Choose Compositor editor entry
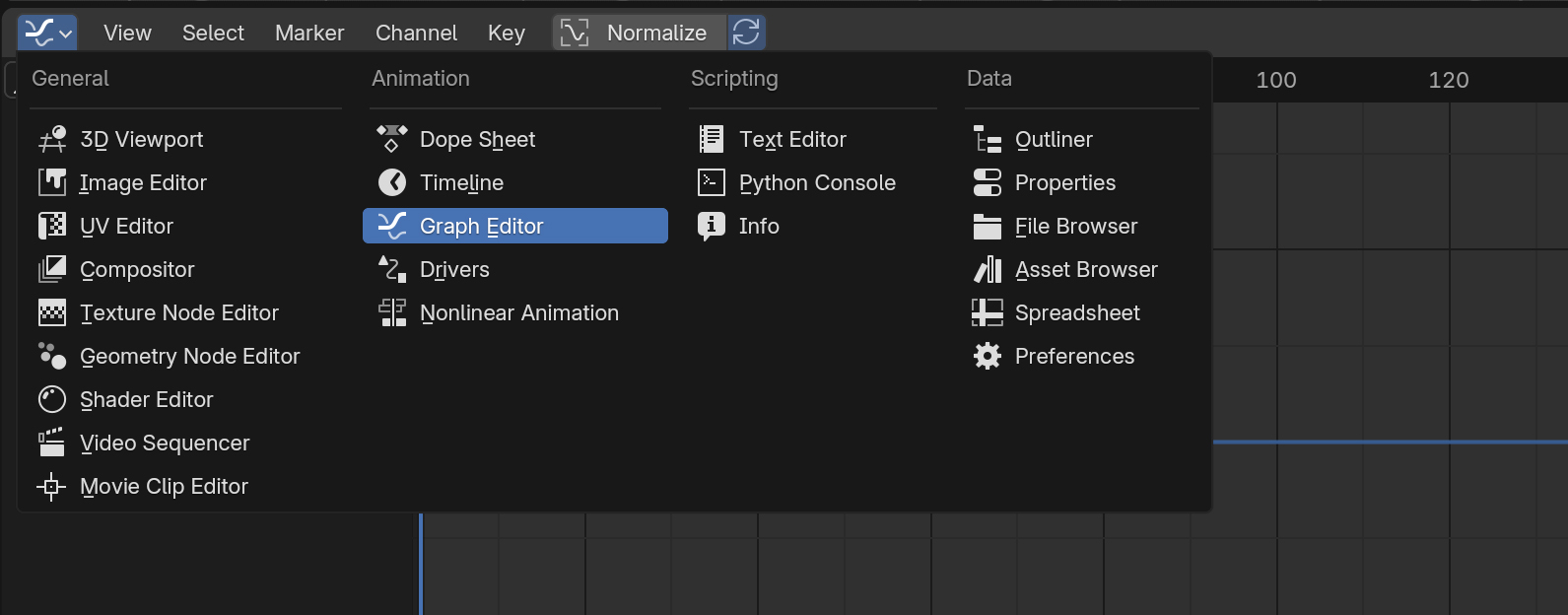The height and width of the screenshot is (615, 1568). click(186, 269)
